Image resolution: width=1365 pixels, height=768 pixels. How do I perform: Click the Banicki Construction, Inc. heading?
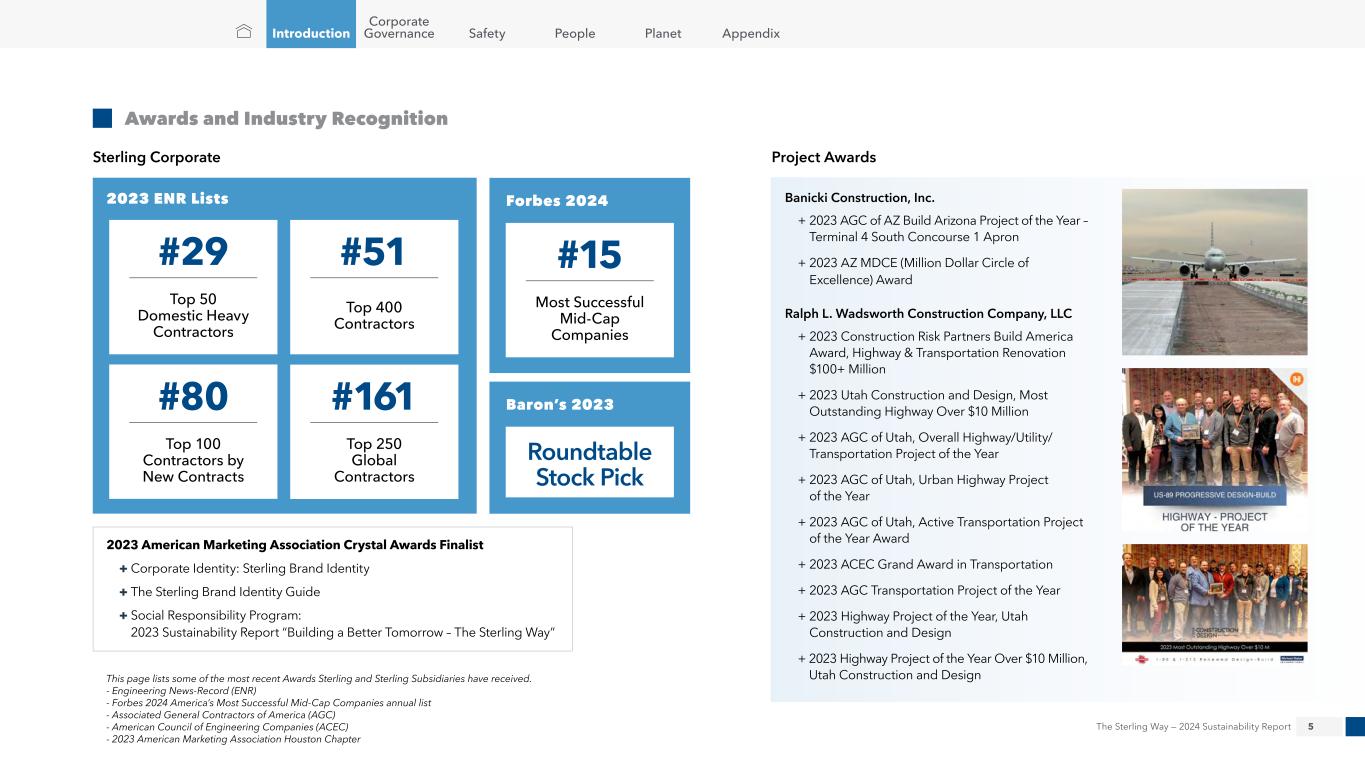tap(859, 198)
